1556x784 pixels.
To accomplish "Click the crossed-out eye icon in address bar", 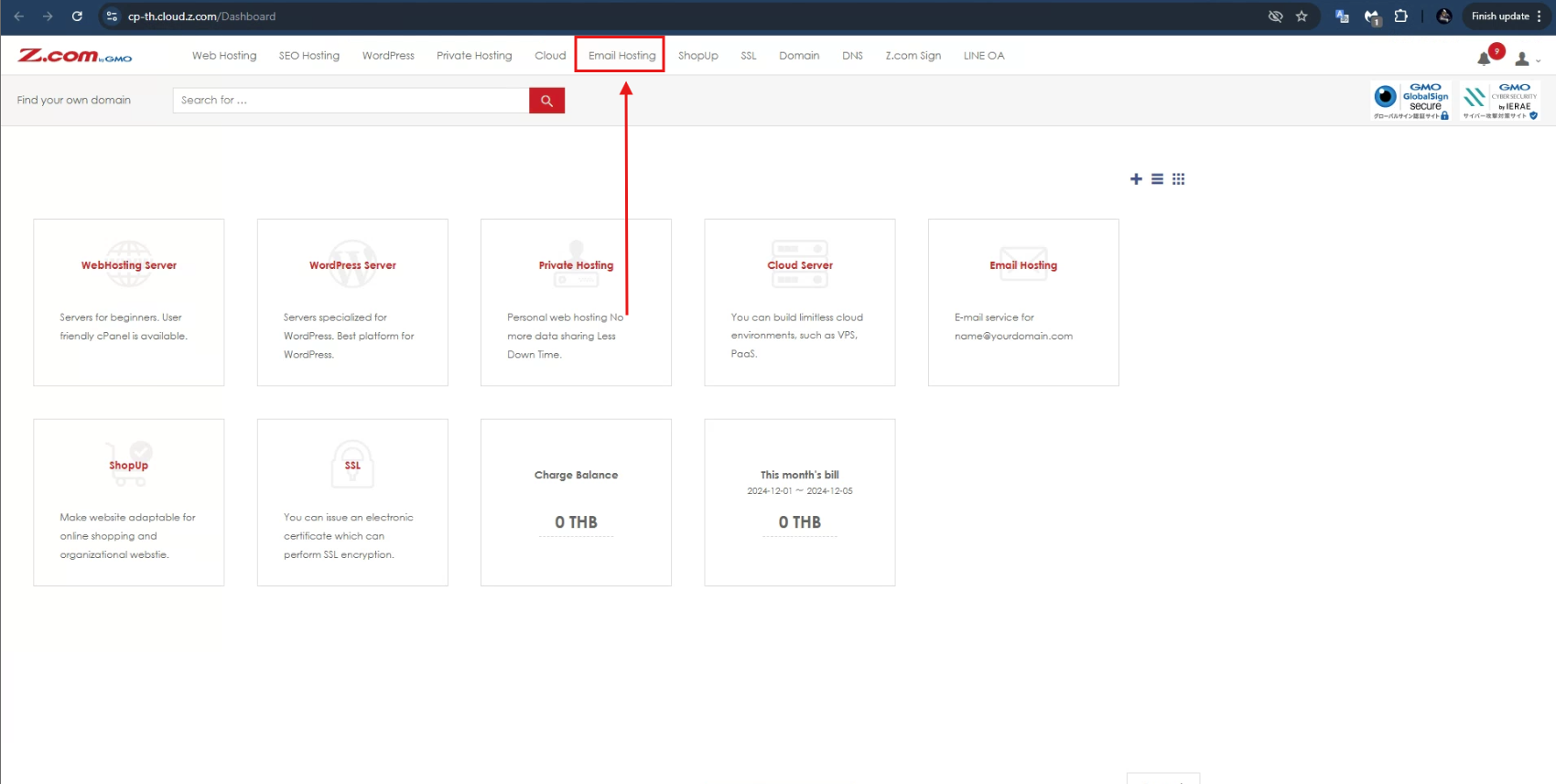I will (x=1275, y=16).
